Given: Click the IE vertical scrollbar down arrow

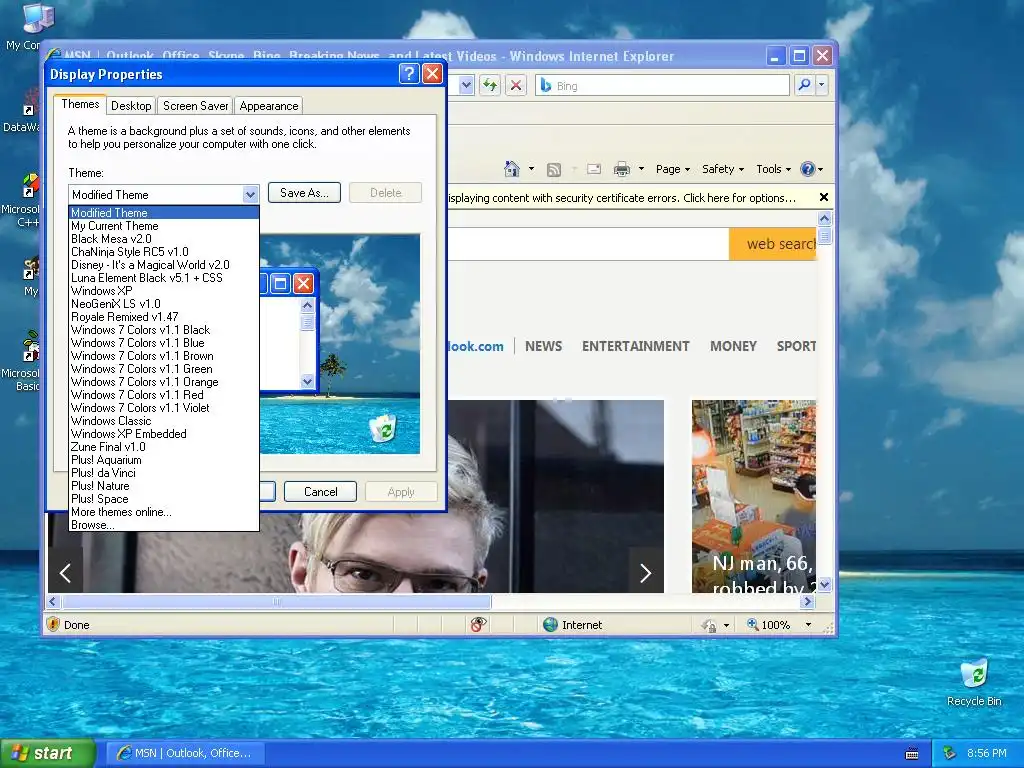Looking at the screenshot, I should click(824, 584).
